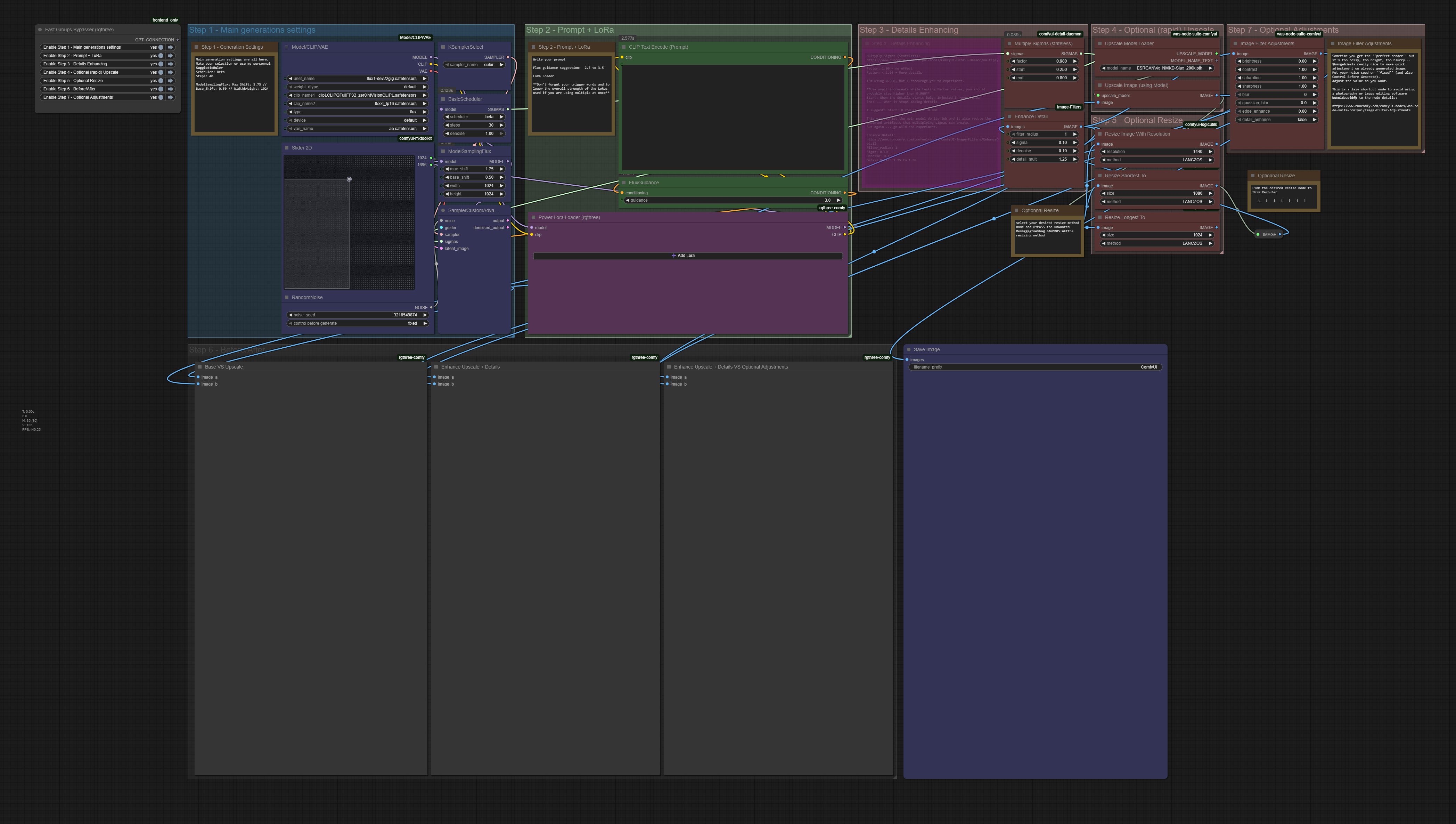Toggle Enable Step 2 - Prompt + LoRa
The height and width of the screenshot is (824, 1456).
(161, 56)
